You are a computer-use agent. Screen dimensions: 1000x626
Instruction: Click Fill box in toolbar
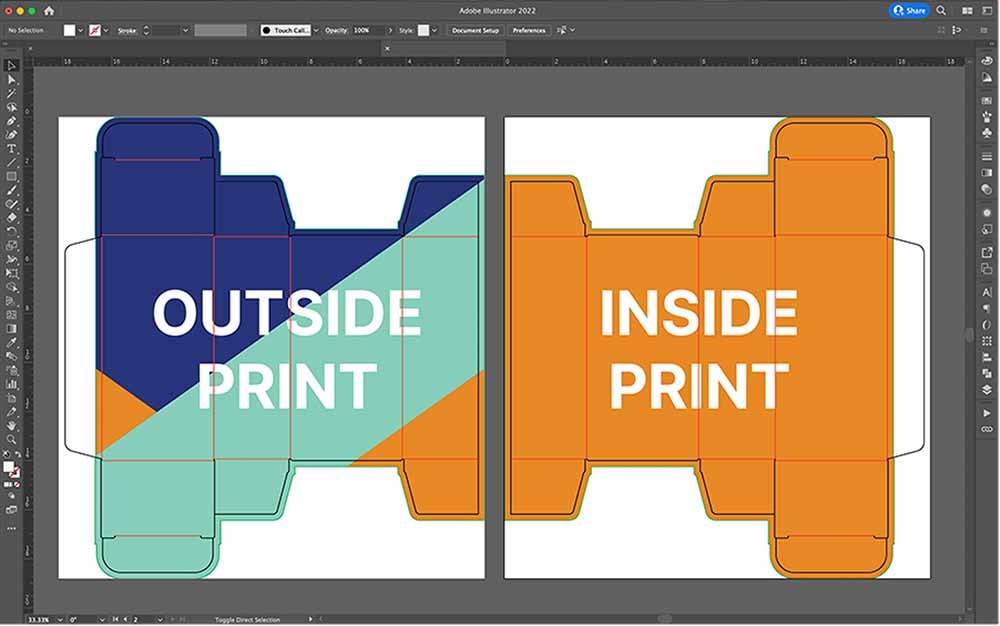click(8, 467)
